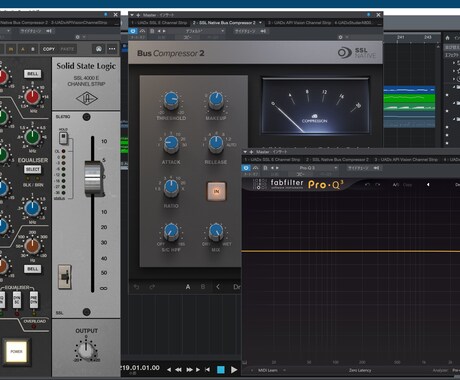Click the OUTPUT knob on SSL Channel Strip

[86, 350]
